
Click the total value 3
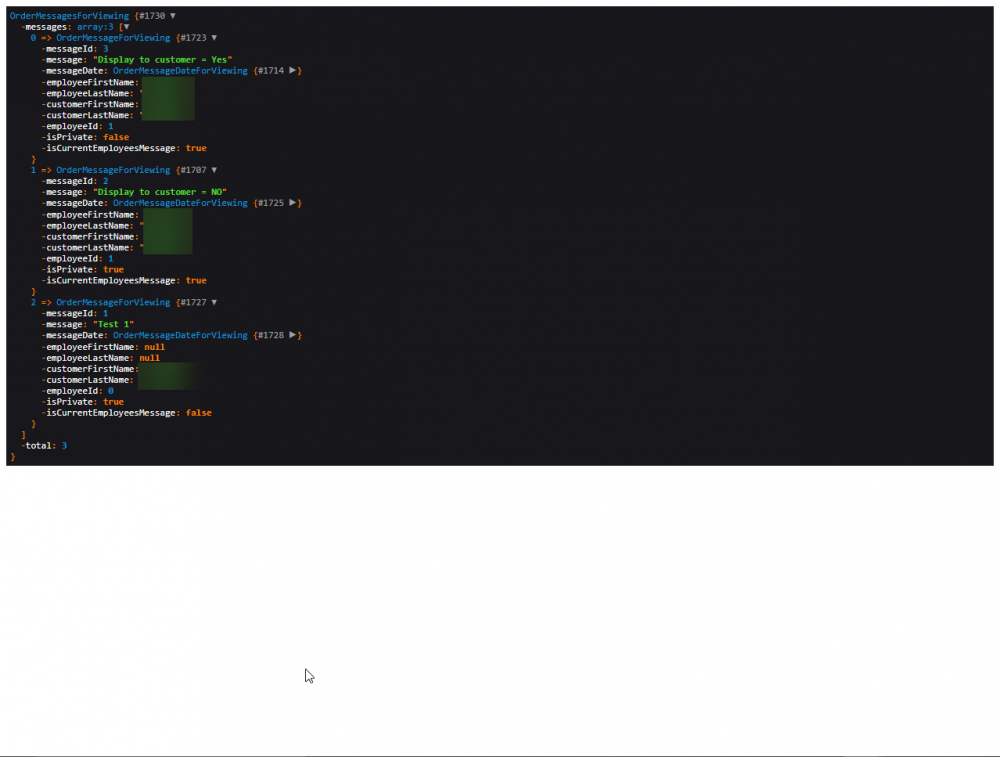64,446
